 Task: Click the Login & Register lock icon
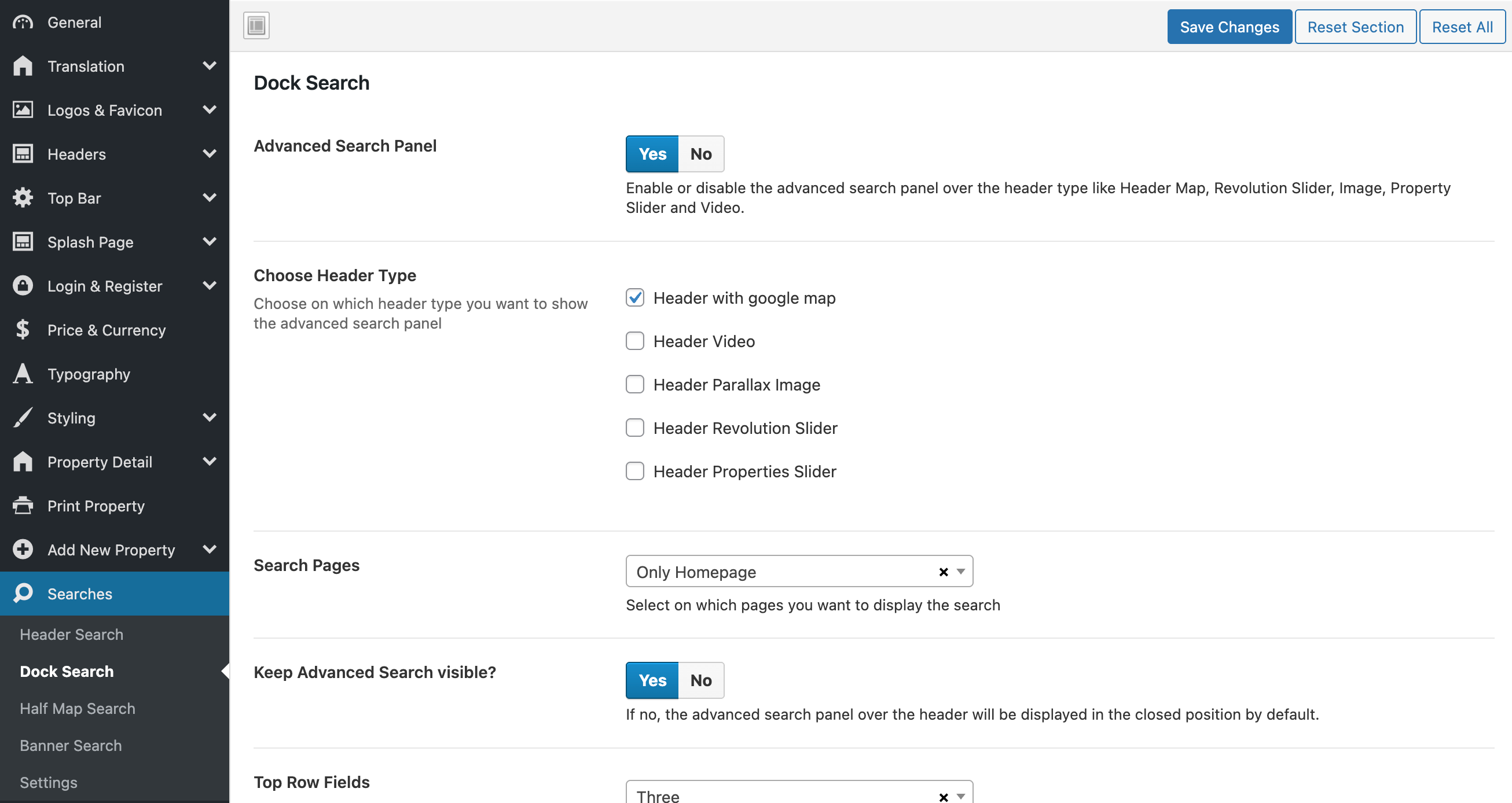23,286
